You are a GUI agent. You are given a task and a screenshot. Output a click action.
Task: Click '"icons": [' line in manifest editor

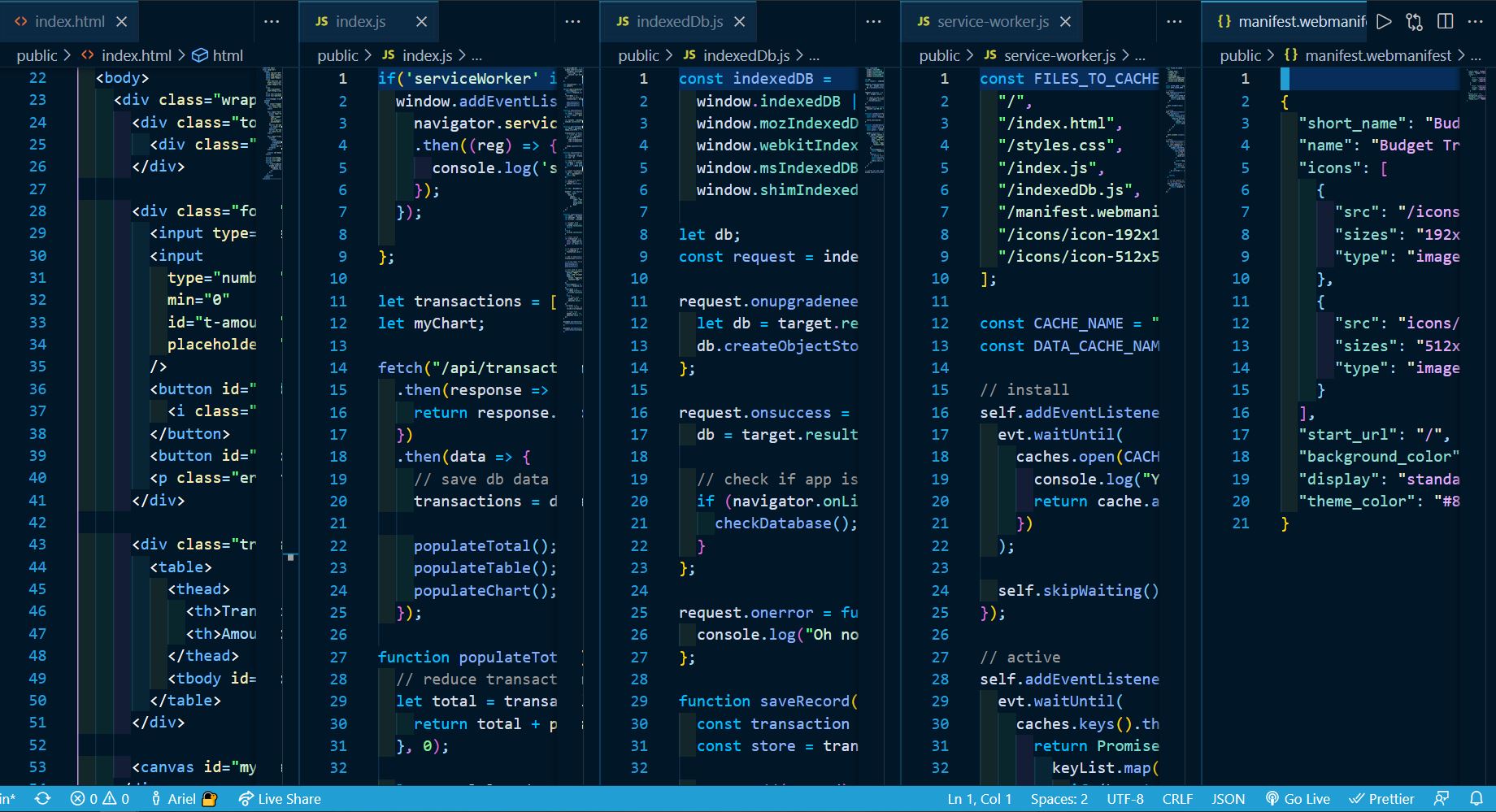tap(1343, 167)
